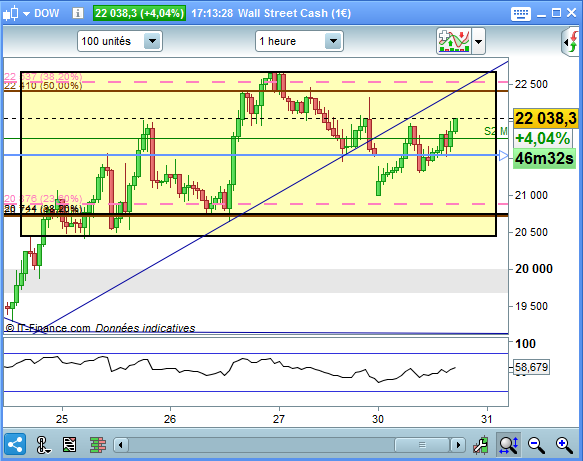The width and height of the screenshot is (583, 461).
Task: Click the share chart icon
Action: (15, 444)
